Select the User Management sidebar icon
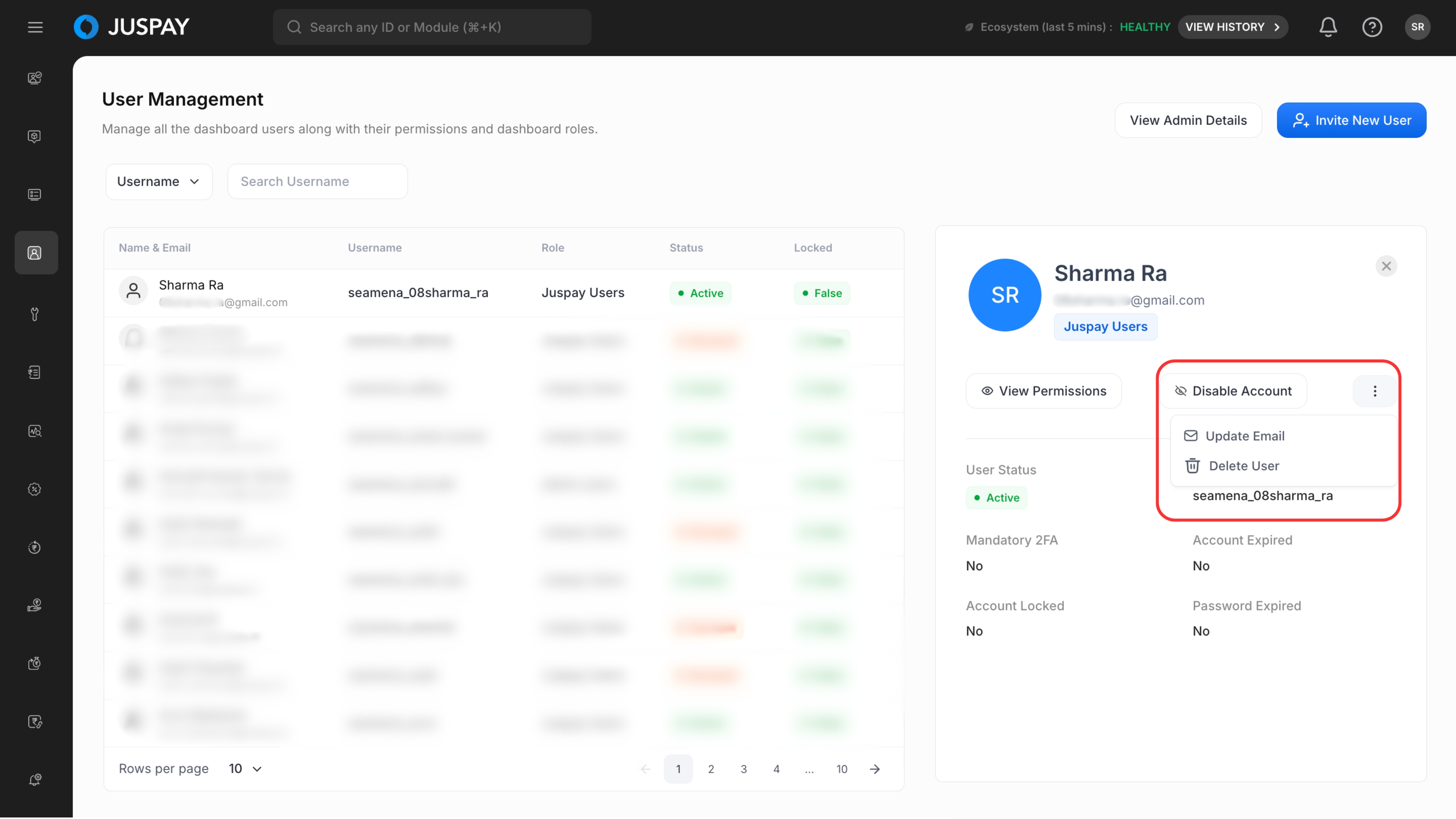 click(35, 253)
